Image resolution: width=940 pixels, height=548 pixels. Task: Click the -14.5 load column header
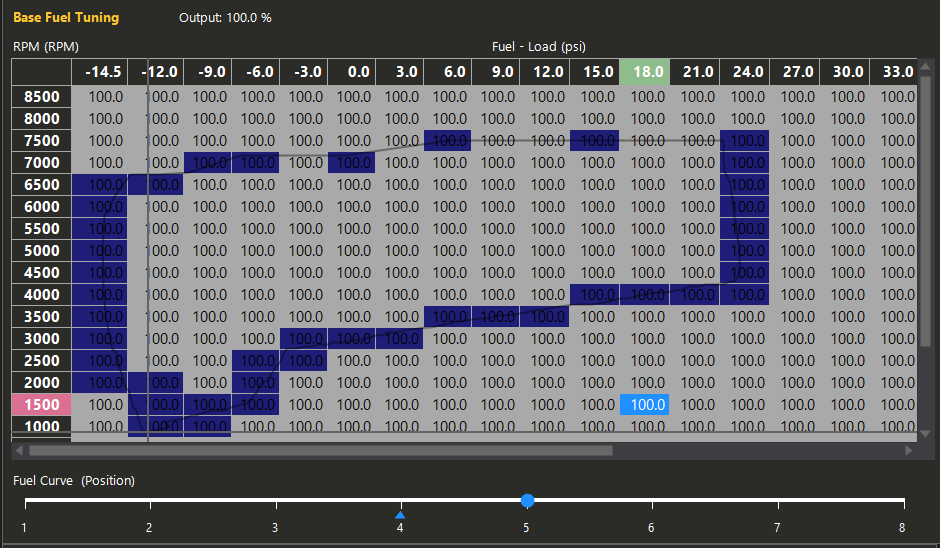pyautogui.click(x=100, y=72)
